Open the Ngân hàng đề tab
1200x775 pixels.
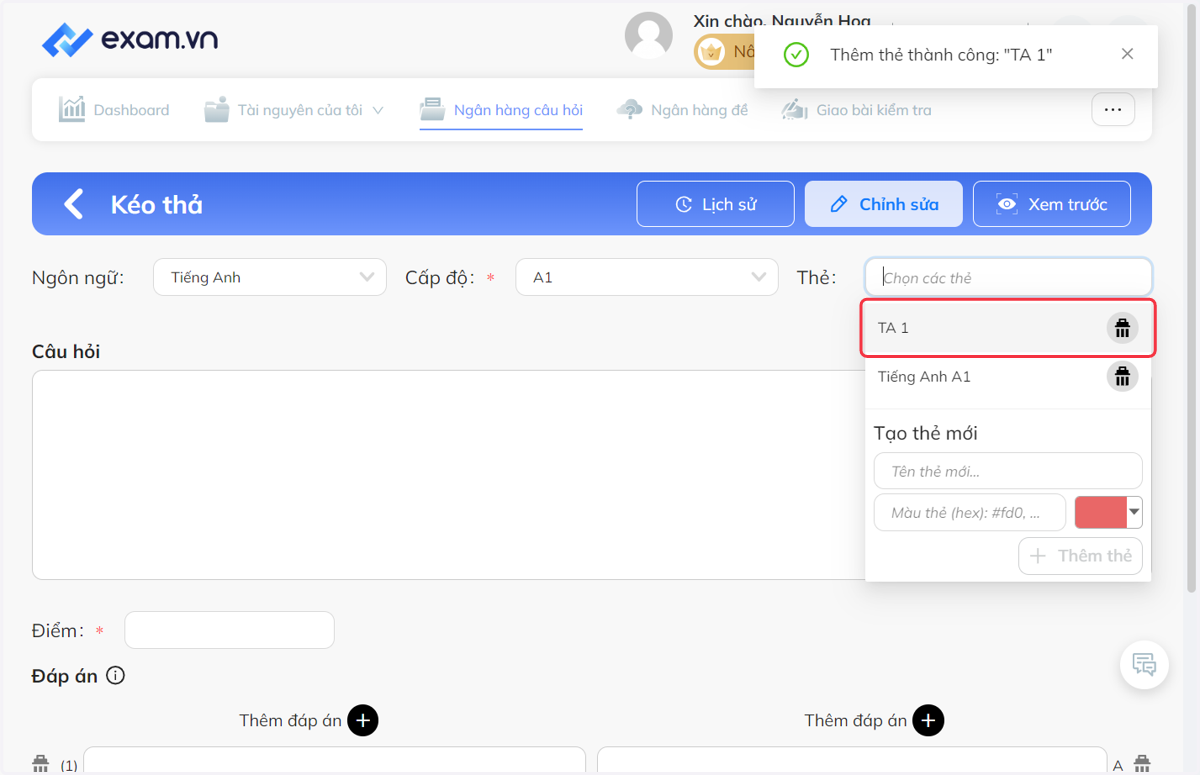682,110
